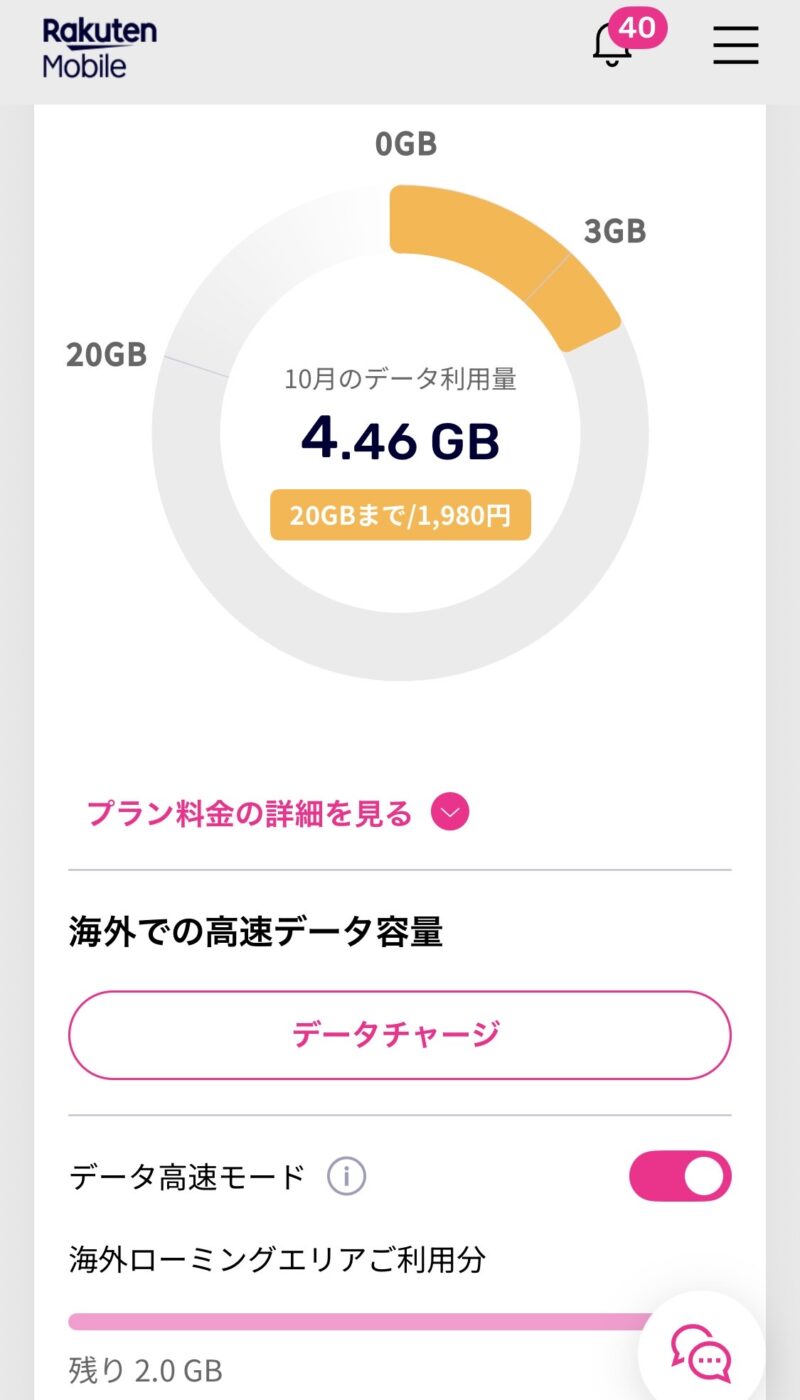Image resolution: width=800 pixels, height=1400 pixels.
Task: Click the 海外ローミングエリアご利用分 label
Action: click(x=277, y=1259)
